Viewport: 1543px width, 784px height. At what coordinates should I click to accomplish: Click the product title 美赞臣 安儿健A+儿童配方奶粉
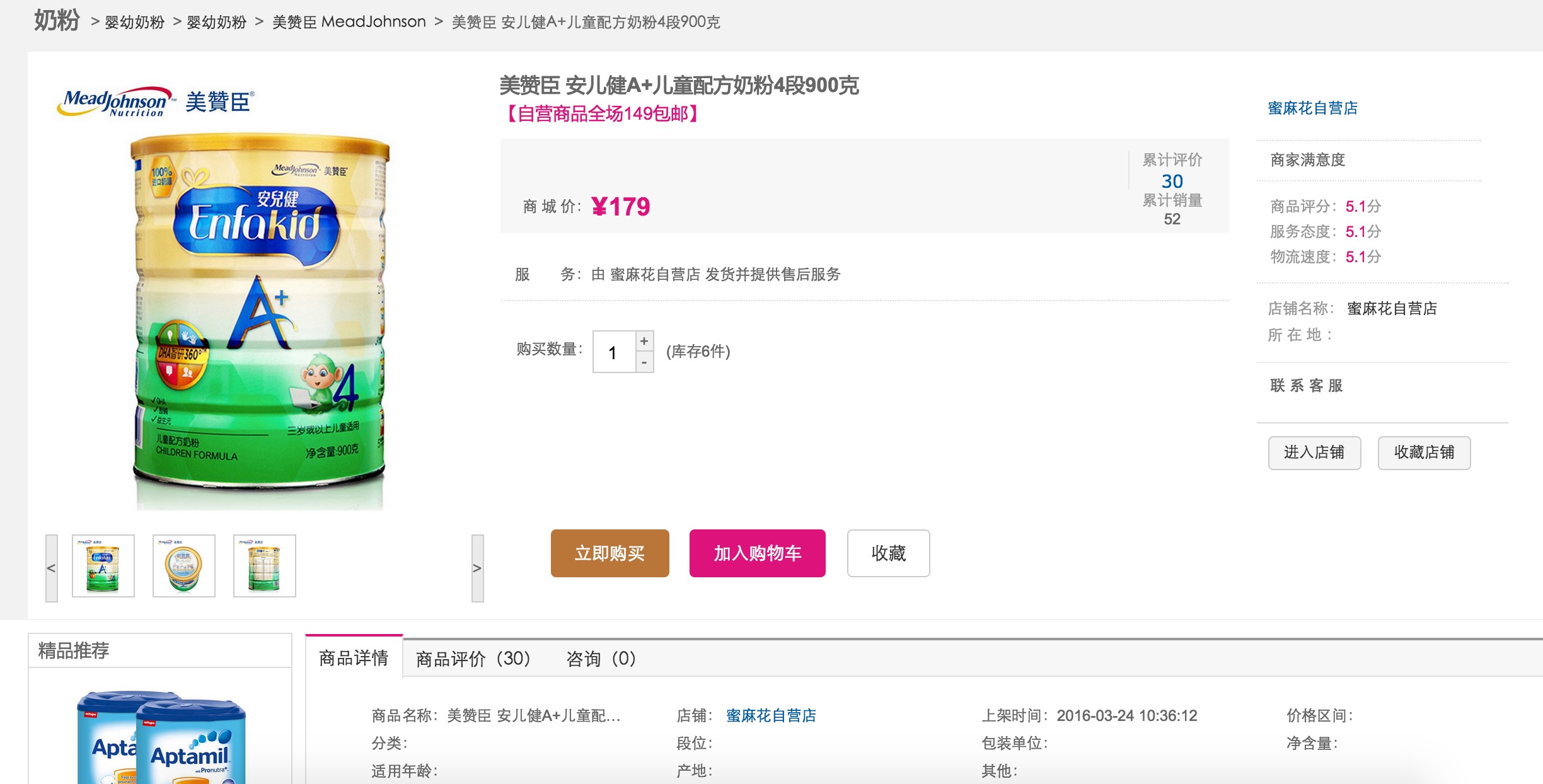tap(679, 85)
